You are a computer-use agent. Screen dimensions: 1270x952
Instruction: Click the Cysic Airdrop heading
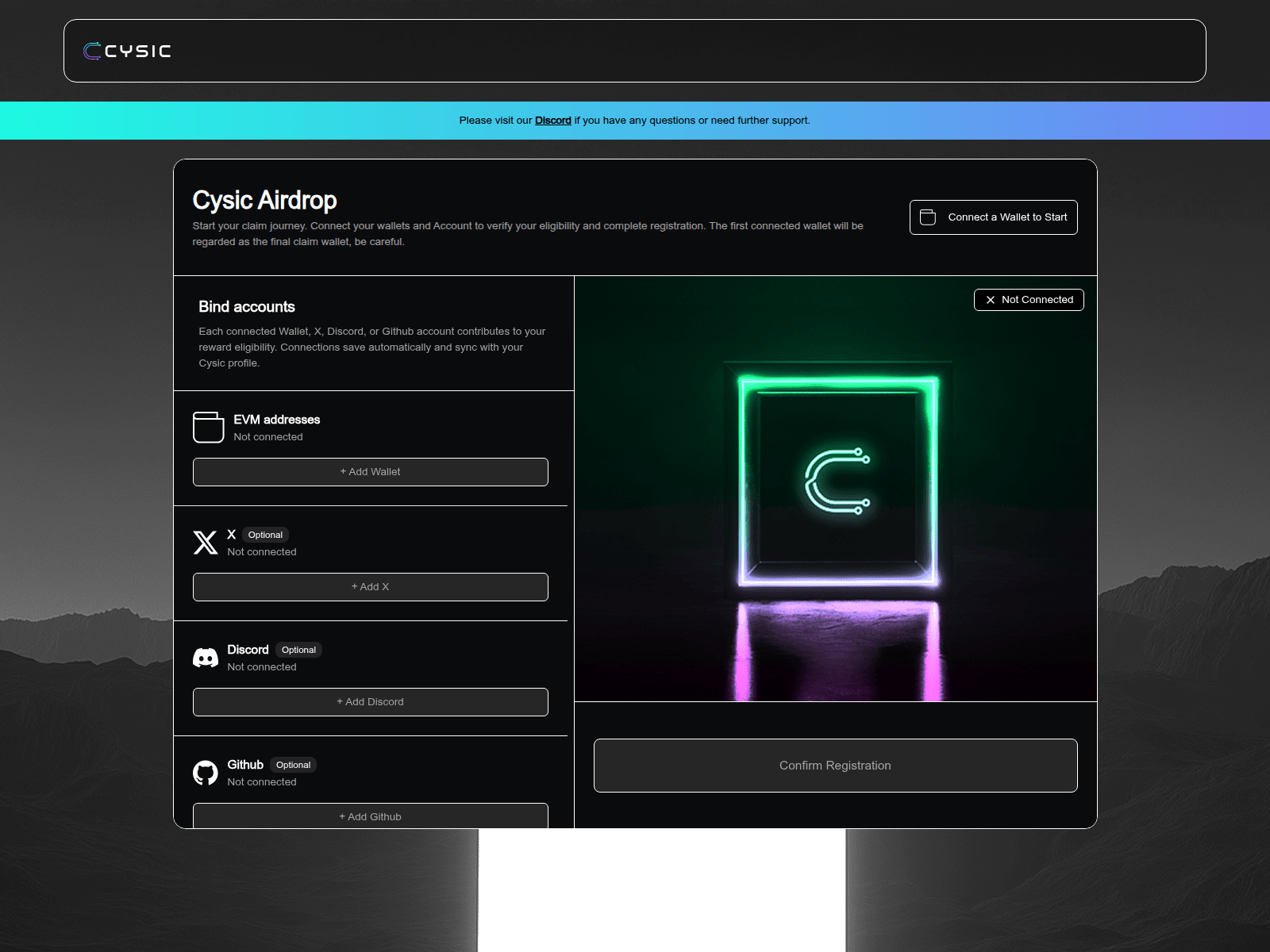pyautogui.click(x=264, y=200)
